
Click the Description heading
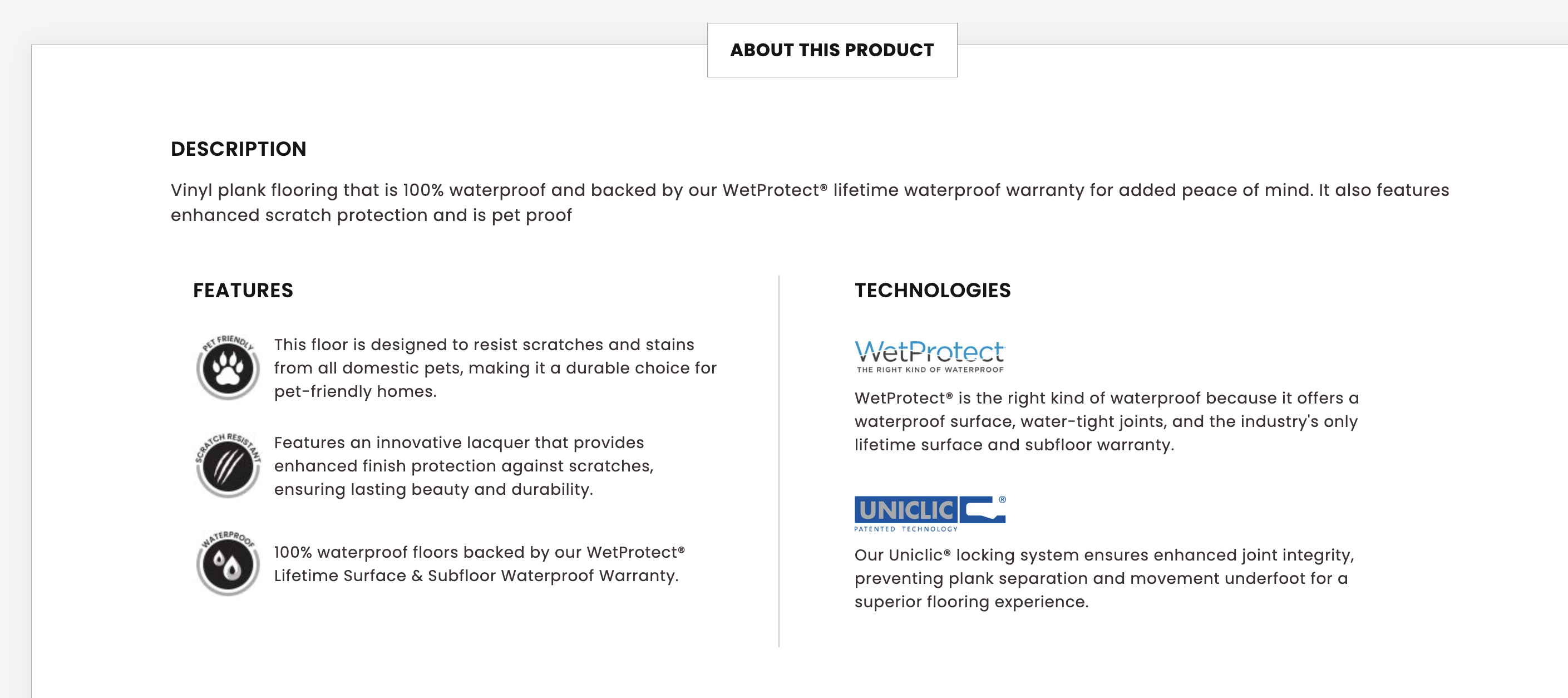click(x=238, y=149)
